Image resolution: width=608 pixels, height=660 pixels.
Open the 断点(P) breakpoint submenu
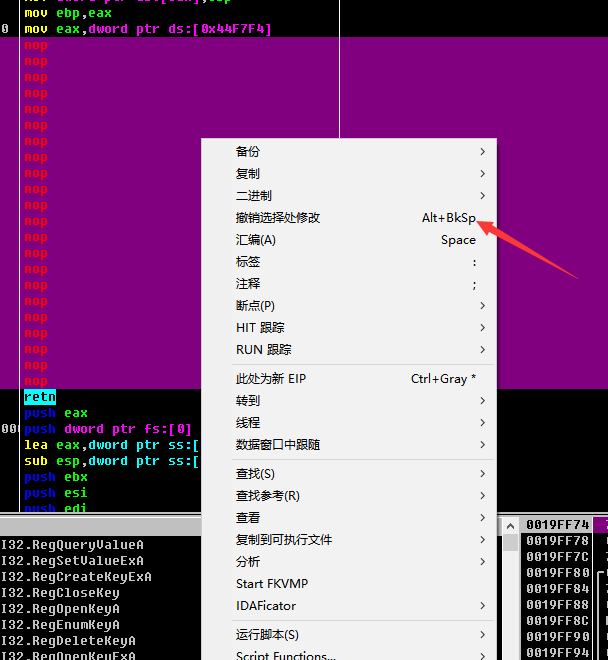(256, 306)
